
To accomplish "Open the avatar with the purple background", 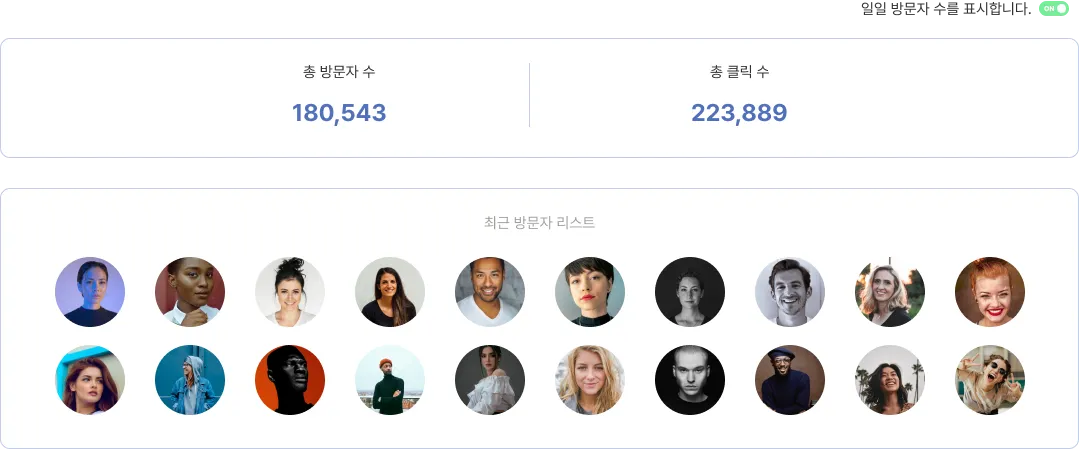I will pos(90,292).
